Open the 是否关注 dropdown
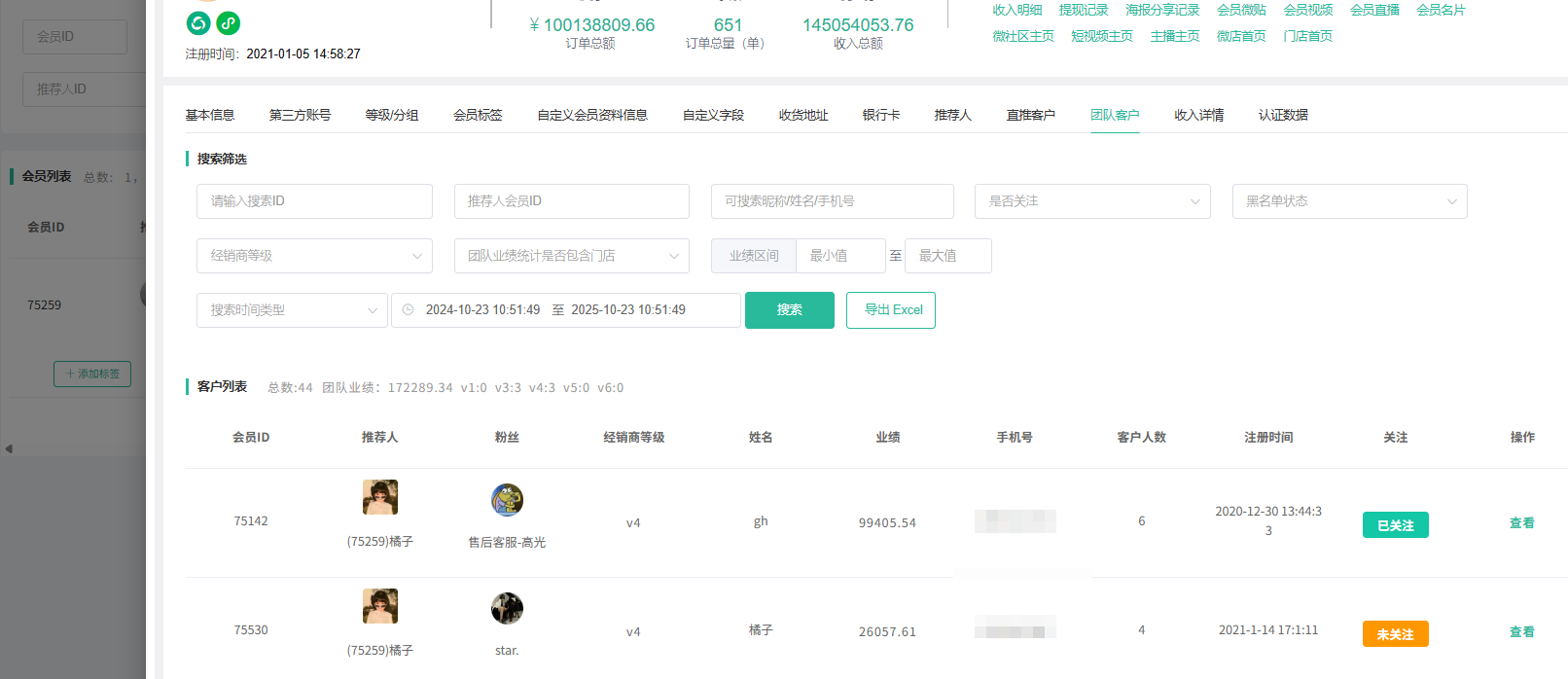Viewport: 1568px width, 679px height. point(1092,201)
